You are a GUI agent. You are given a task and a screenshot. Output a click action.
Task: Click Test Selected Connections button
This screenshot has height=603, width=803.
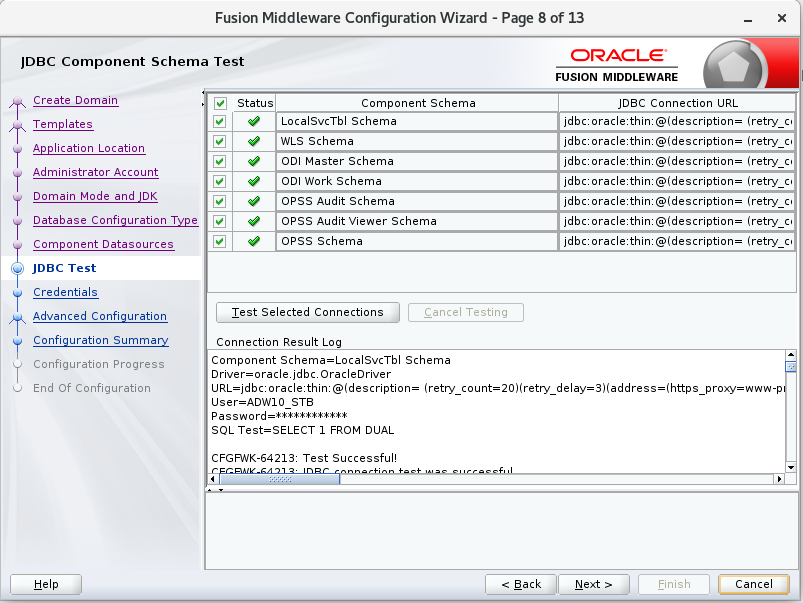coord(308,313)
